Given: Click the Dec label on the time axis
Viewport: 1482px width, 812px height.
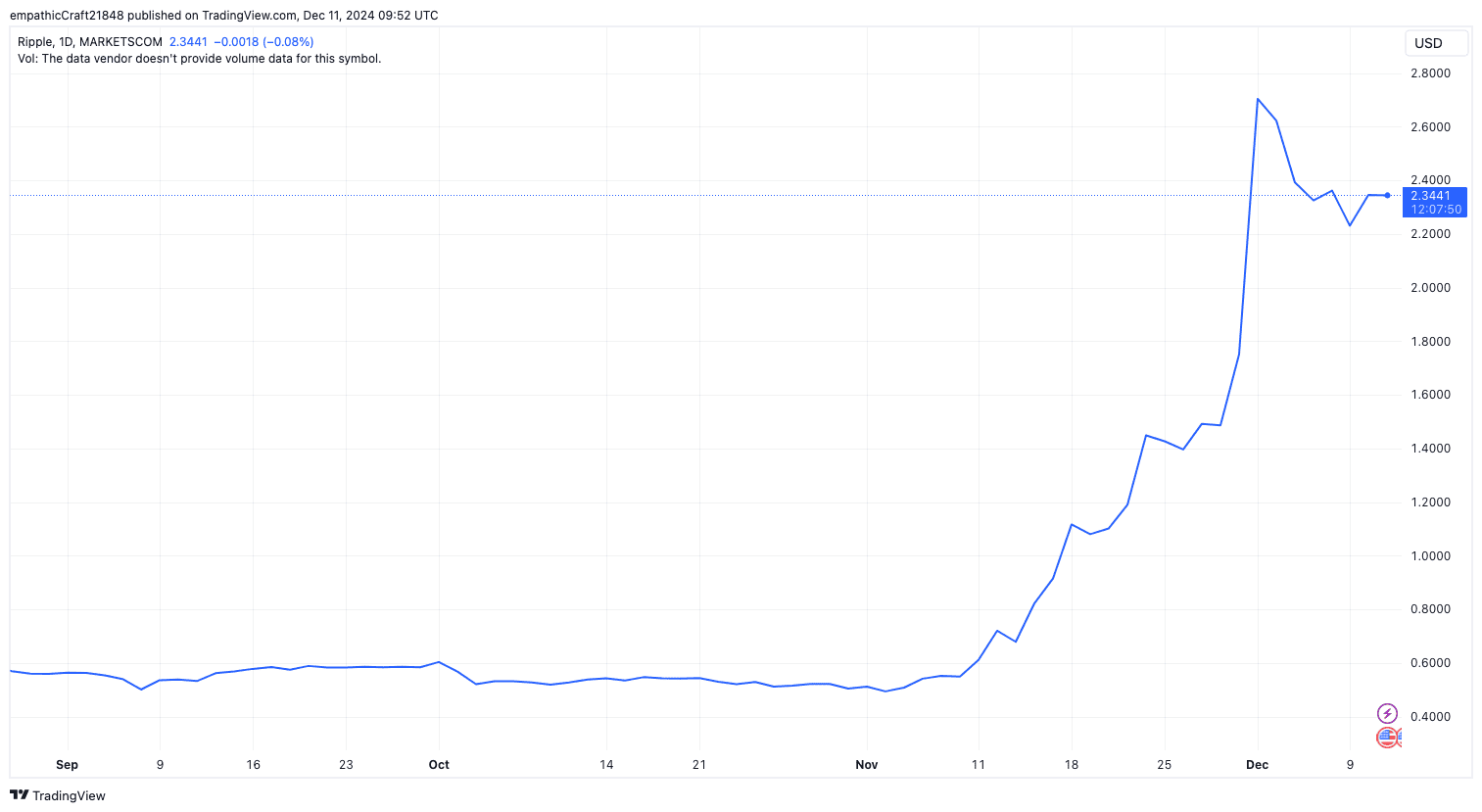Looking at the screenshot, I should (1258, 765).
